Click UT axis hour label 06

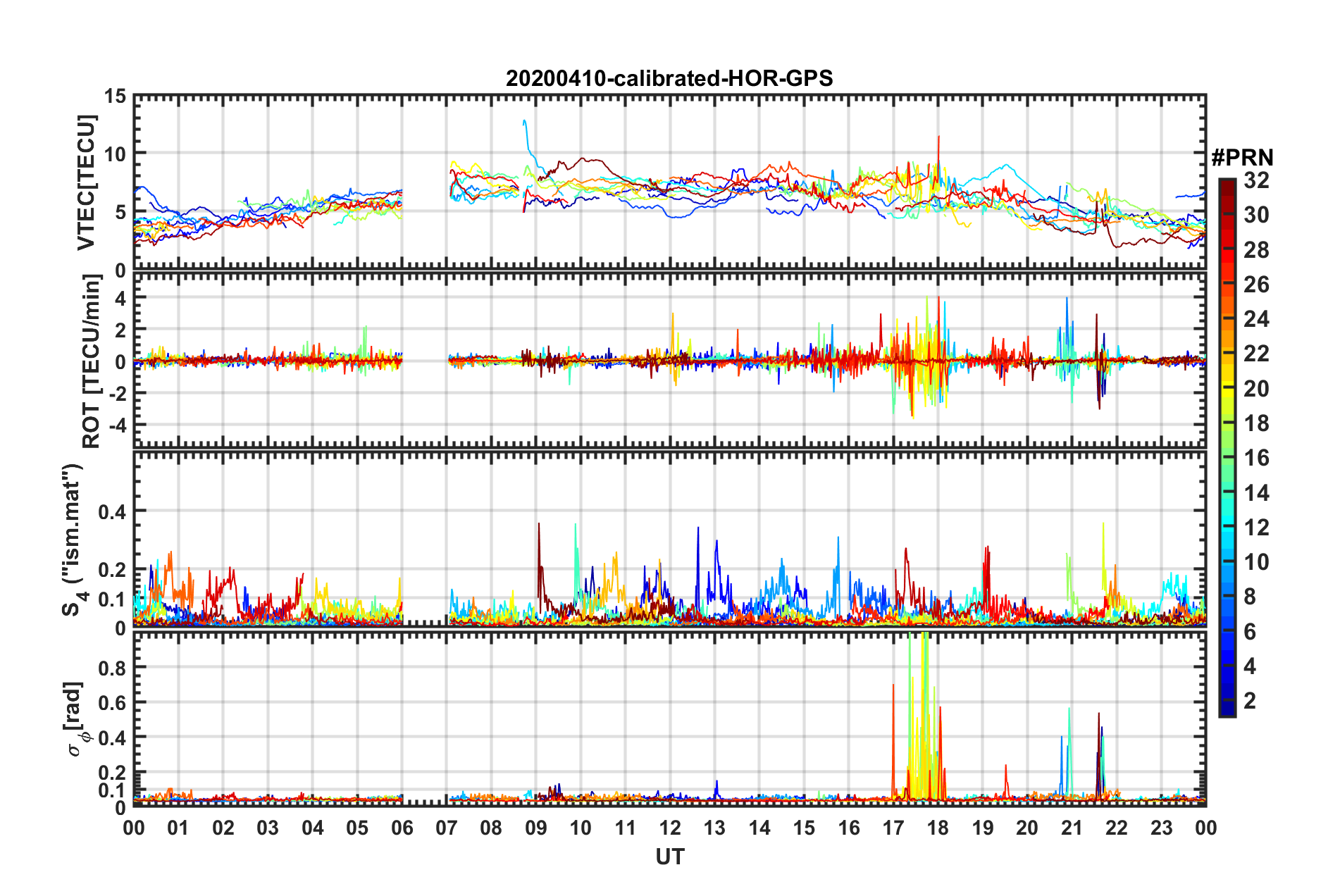(x=402, y=828)
